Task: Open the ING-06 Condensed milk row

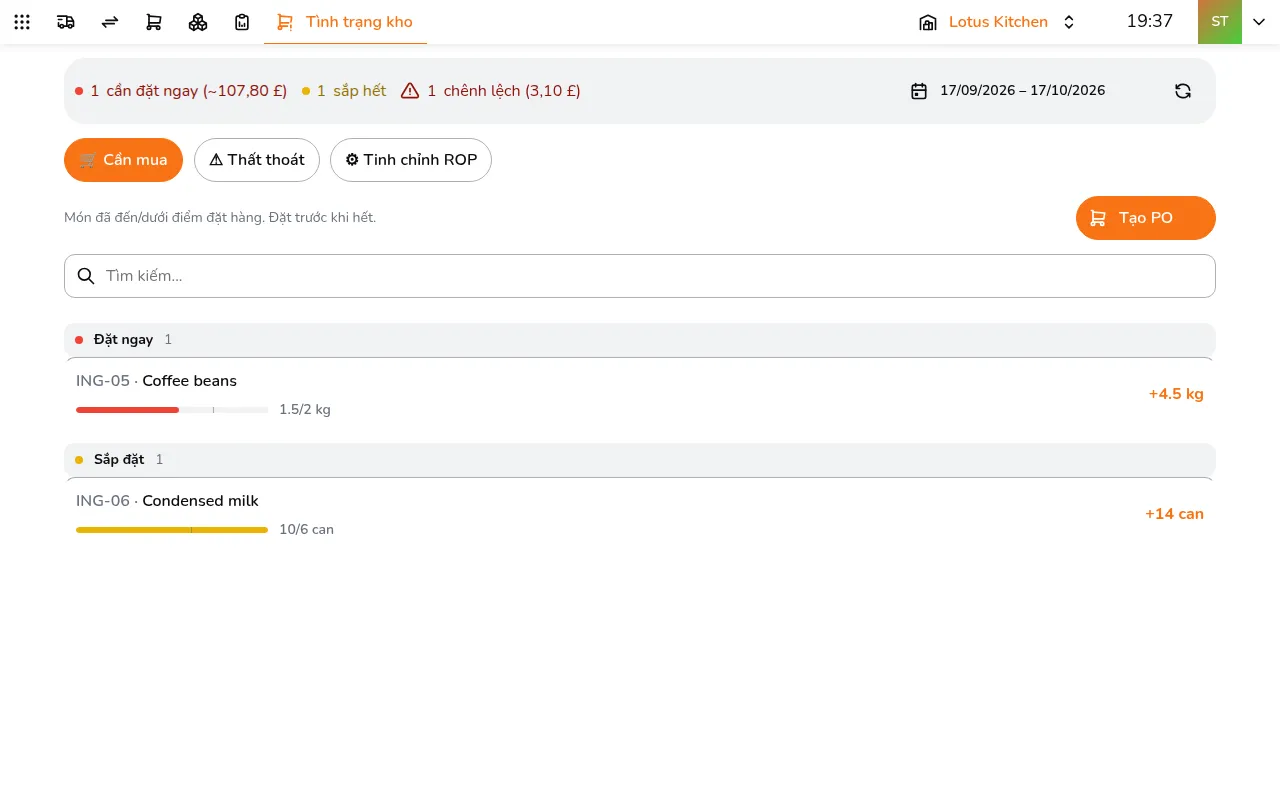Action: pyautogui.click(x=640, y=514)
